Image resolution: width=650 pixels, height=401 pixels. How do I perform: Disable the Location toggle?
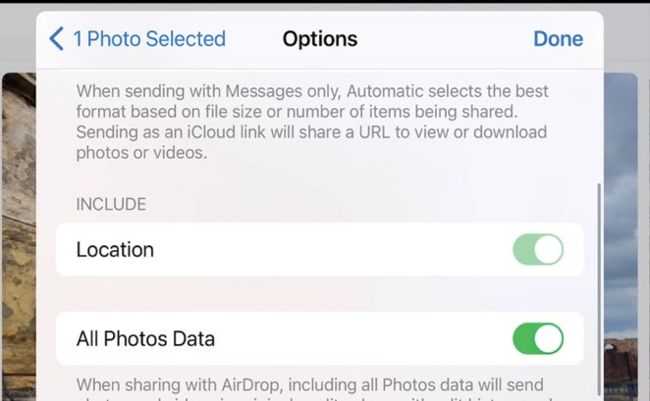[538, 250]
